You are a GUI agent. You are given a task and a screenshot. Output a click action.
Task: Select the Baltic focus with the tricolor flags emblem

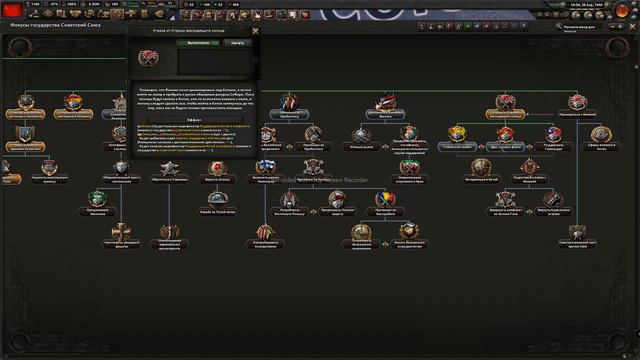[x=289, y=106]
